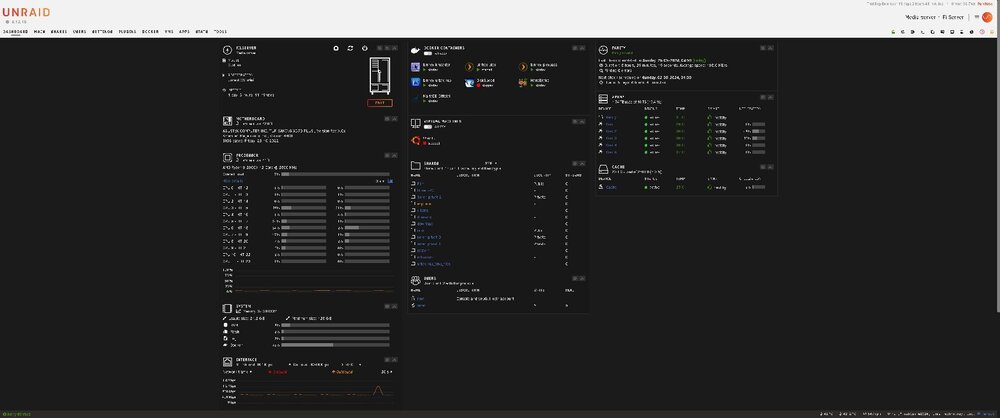Viewport: 1000px width, 418px height.
Task: Collapse the System memory card
Action: coord(395,307)
